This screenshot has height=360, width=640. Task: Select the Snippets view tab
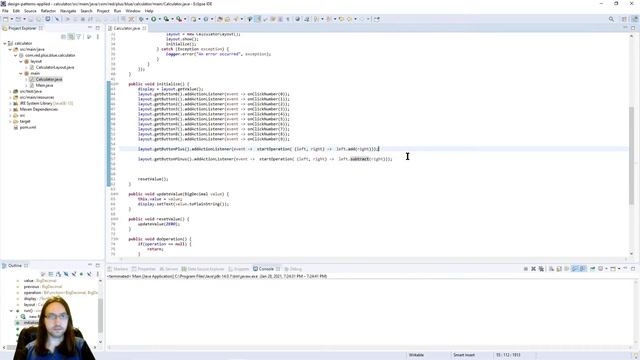click(x=239, y=269)
